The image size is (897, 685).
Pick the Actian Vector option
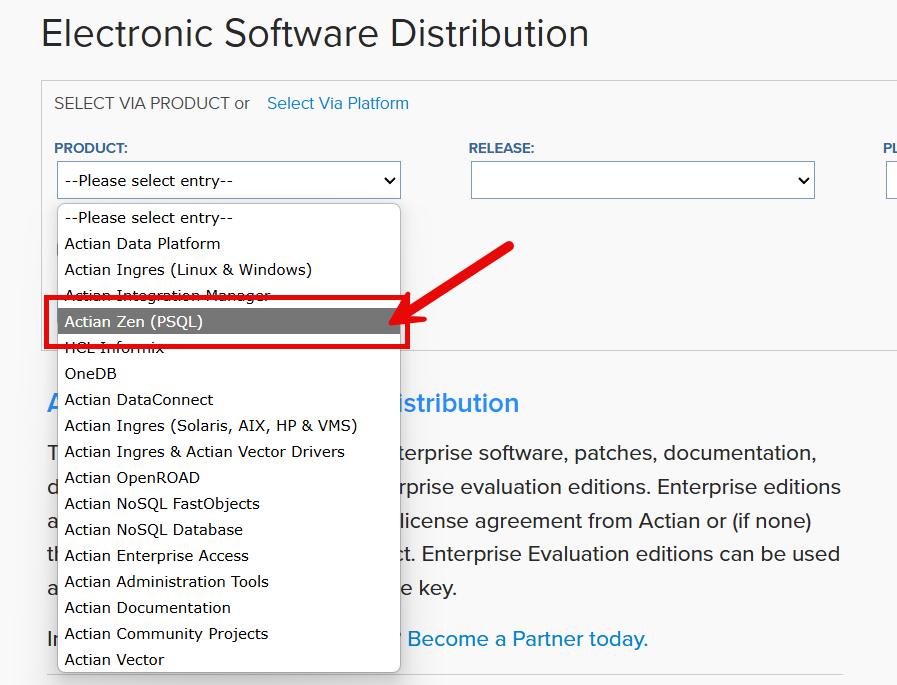[229, 660]
